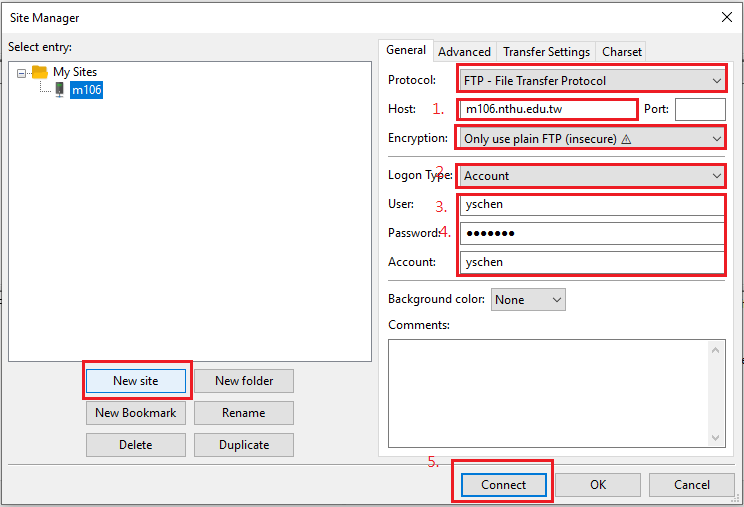
Task: Click the New folder button
Action: point(243,381)
